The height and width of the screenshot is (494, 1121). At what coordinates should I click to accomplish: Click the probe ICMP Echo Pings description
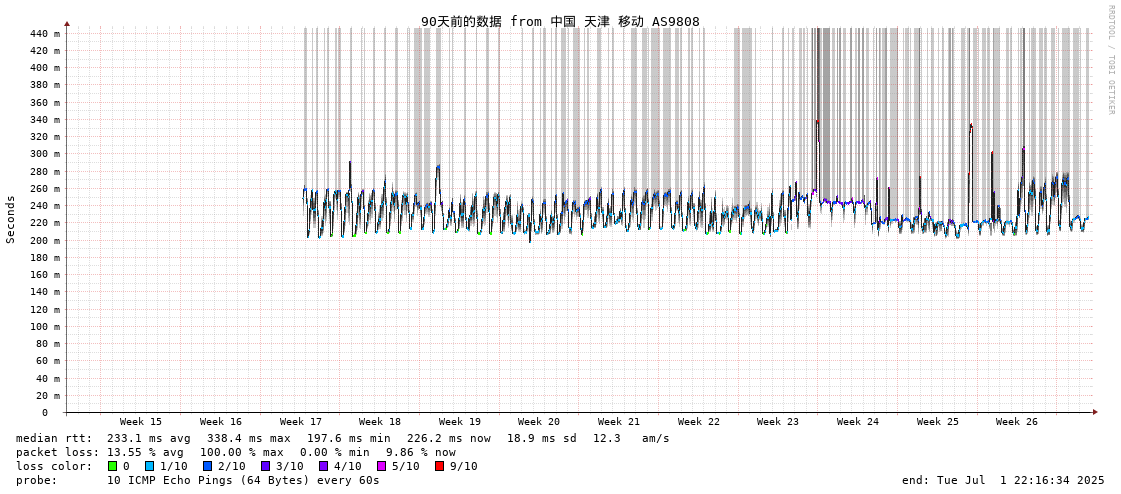pyautogui.click(x=243, y=480)
